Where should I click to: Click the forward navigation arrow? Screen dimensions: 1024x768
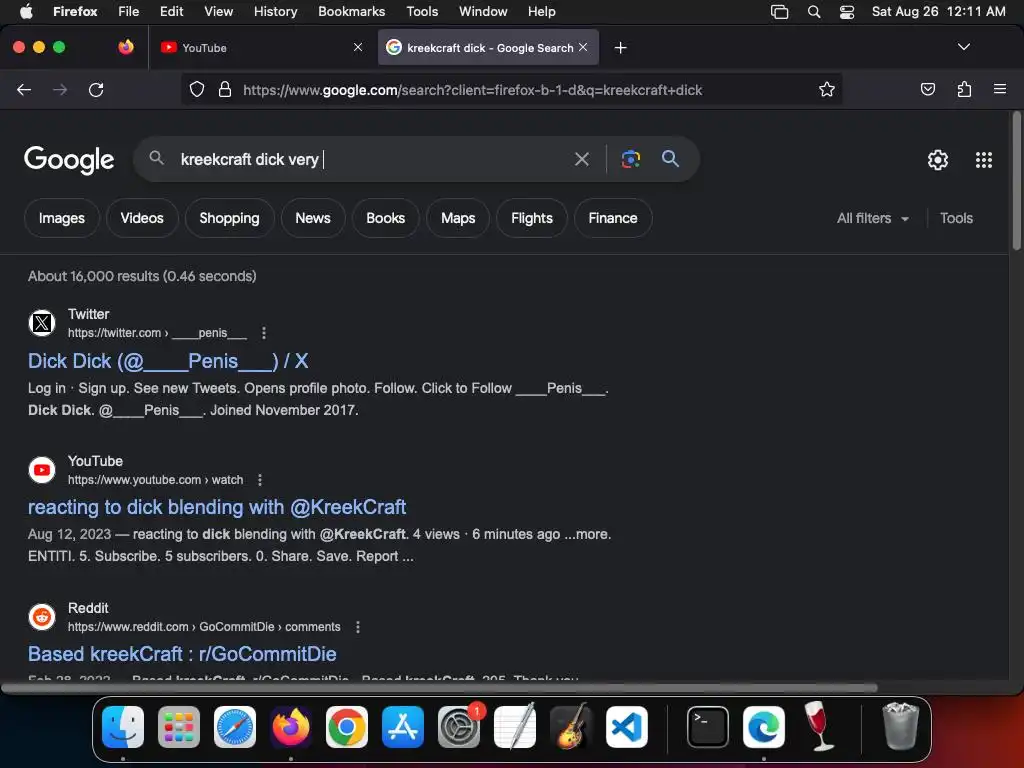click(x=59, y=89)
